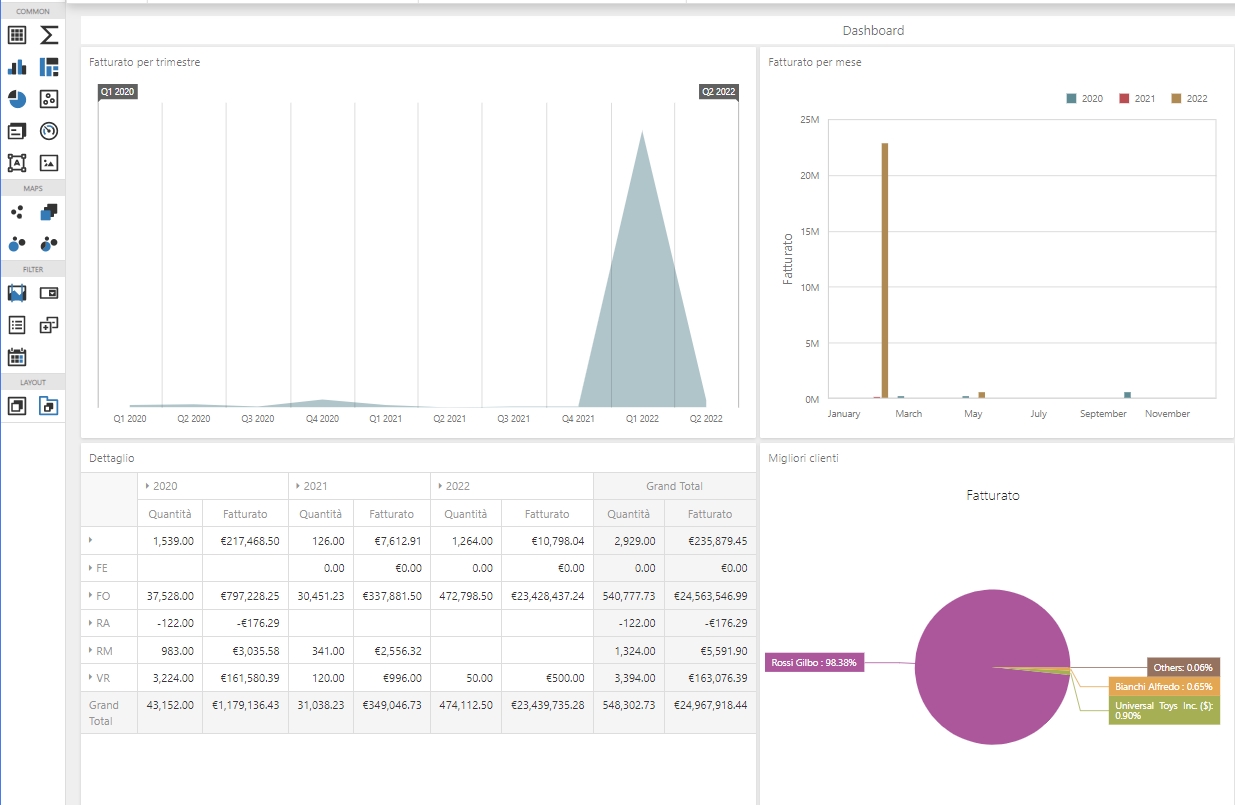Select the Fatturato per trimestre caption

click(144, 62)
